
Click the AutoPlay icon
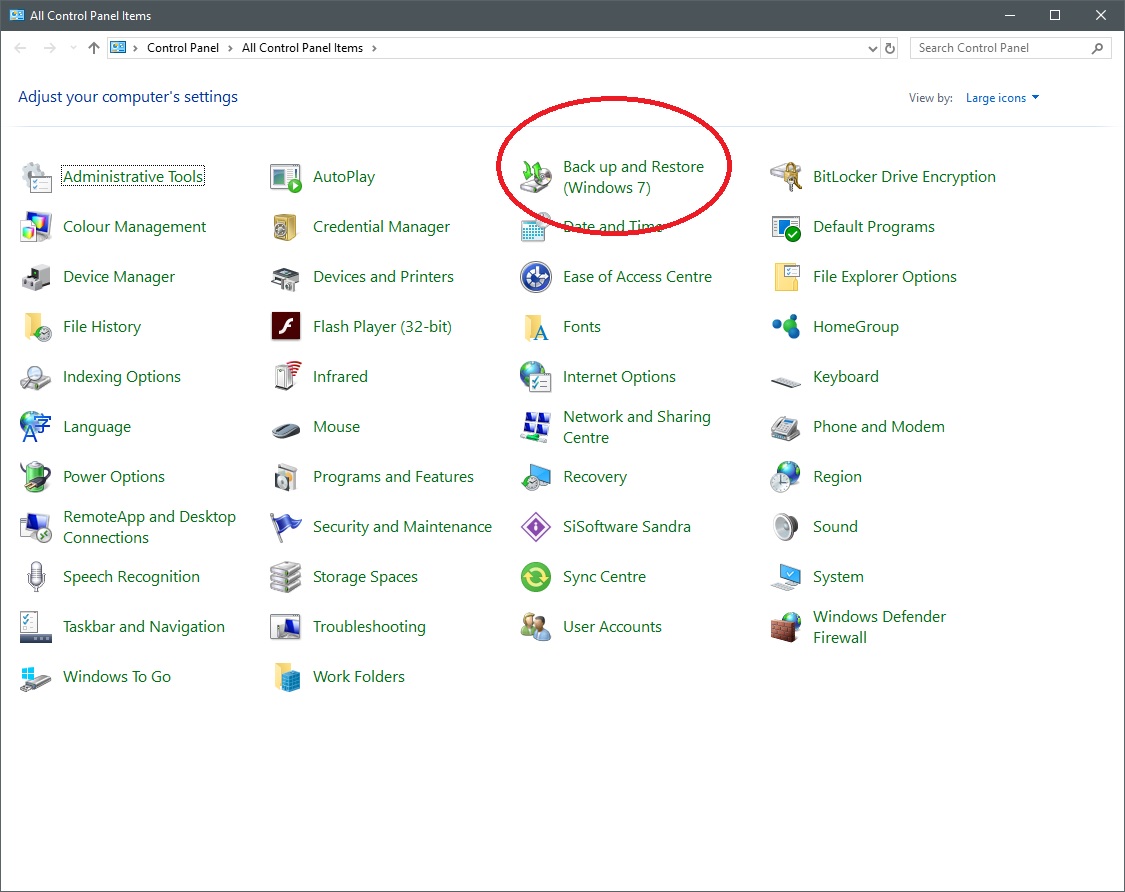[x=286, y=177]
